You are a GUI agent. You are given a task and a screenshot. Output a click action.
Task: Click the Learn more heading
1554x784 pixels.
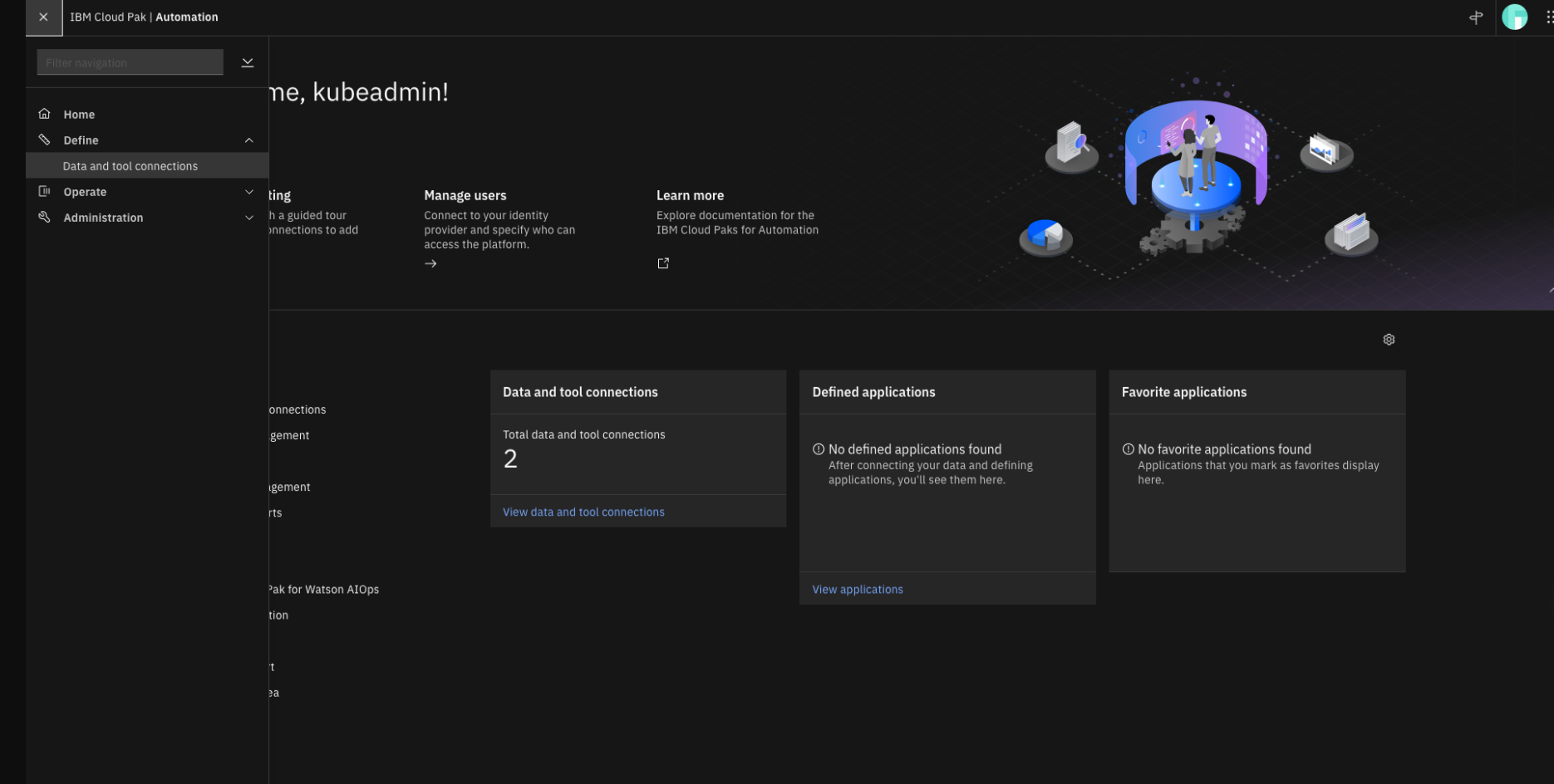[690, 195]
